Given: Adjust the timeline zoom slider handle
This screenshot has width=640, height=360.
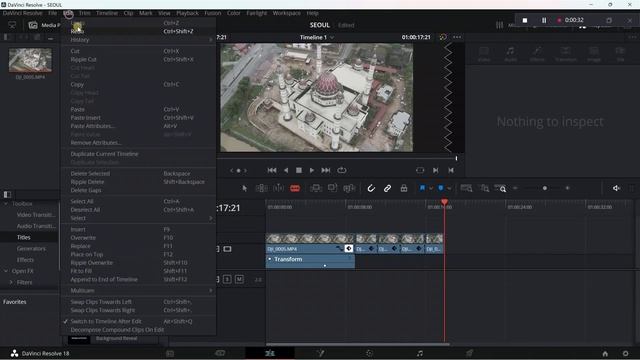Looking at the screenshot, I should [544, 188].
